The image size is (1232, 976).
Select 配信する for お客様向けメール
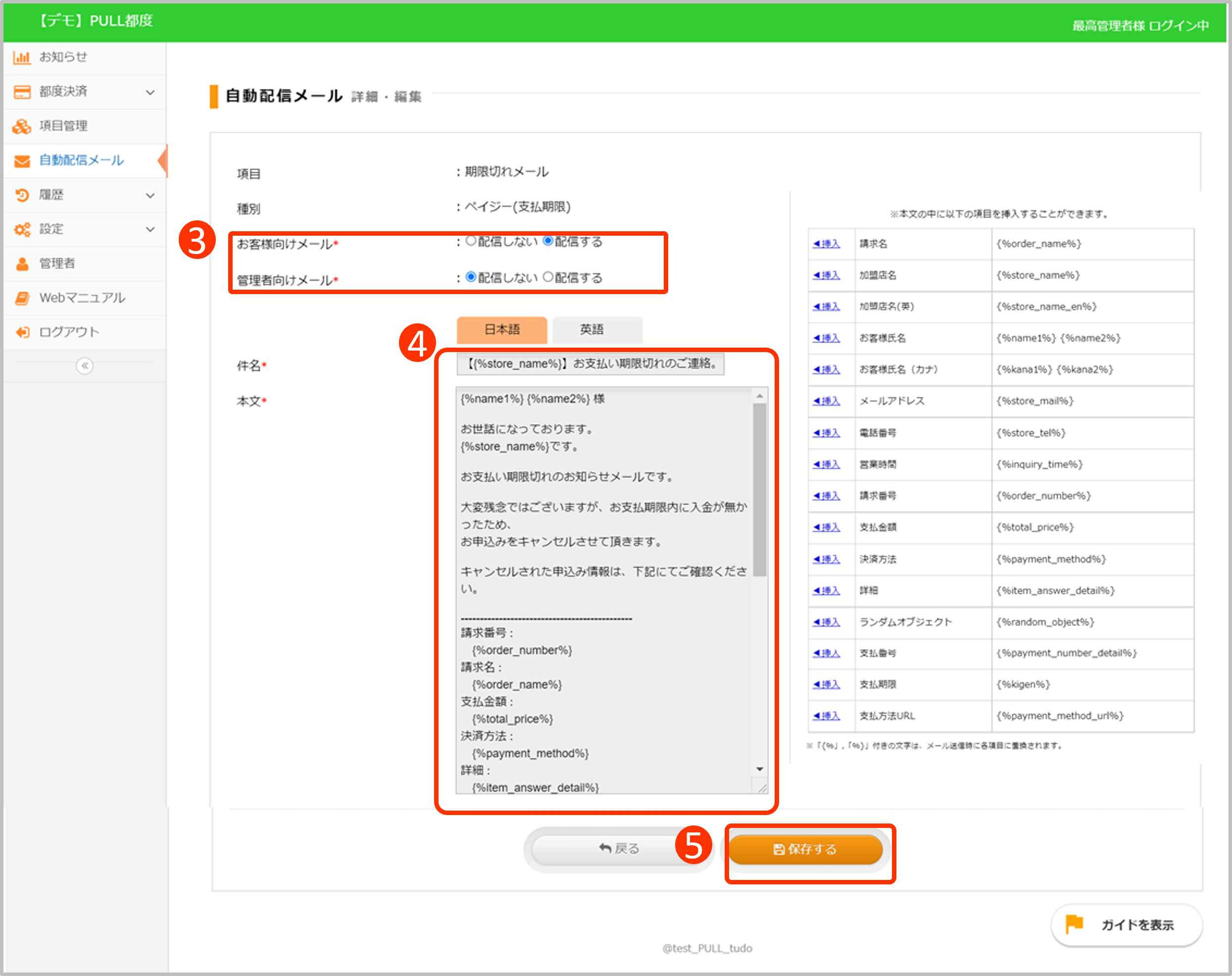click(x=548, y=241)
